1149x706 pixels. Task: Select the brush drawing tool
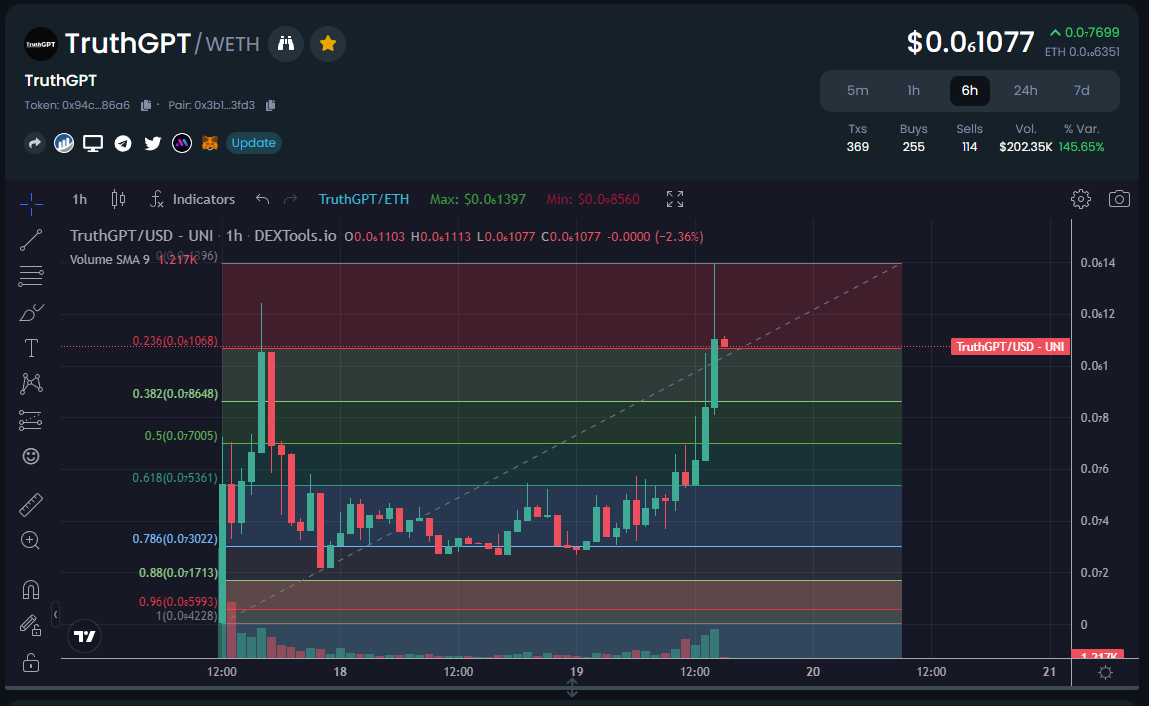(x=31, y=312)
